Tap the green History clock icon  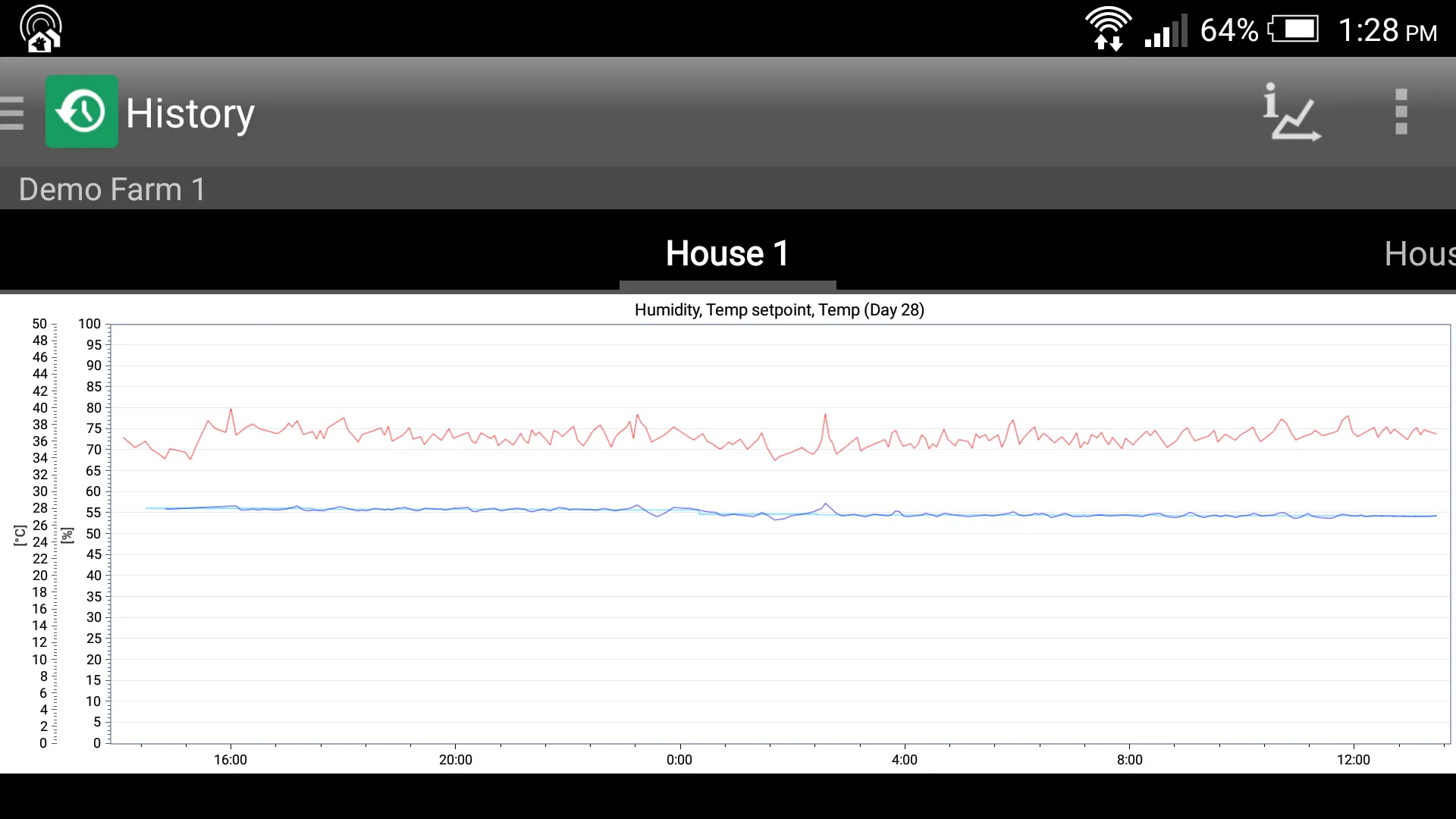(x=82, y=111)
